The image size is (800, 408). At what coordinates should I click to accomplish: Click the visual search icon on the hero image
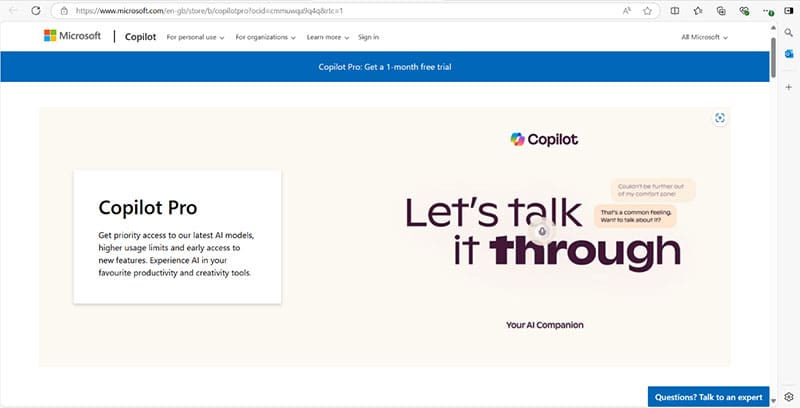[720, 118]
